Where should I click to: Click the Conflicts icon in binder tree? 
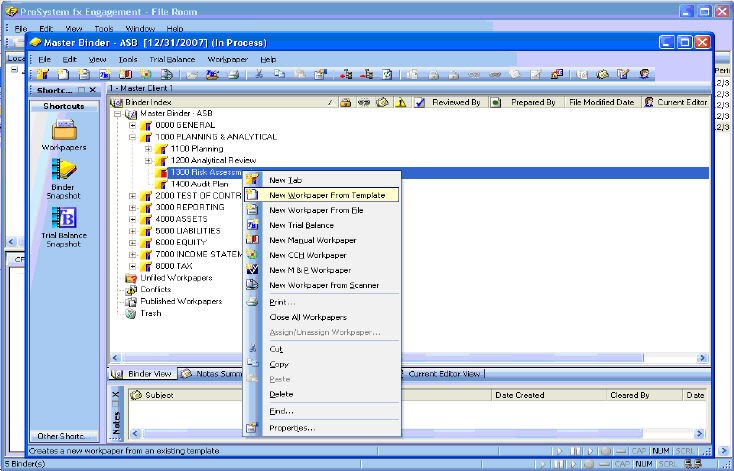pyautogui.click(x=131, y=290)
